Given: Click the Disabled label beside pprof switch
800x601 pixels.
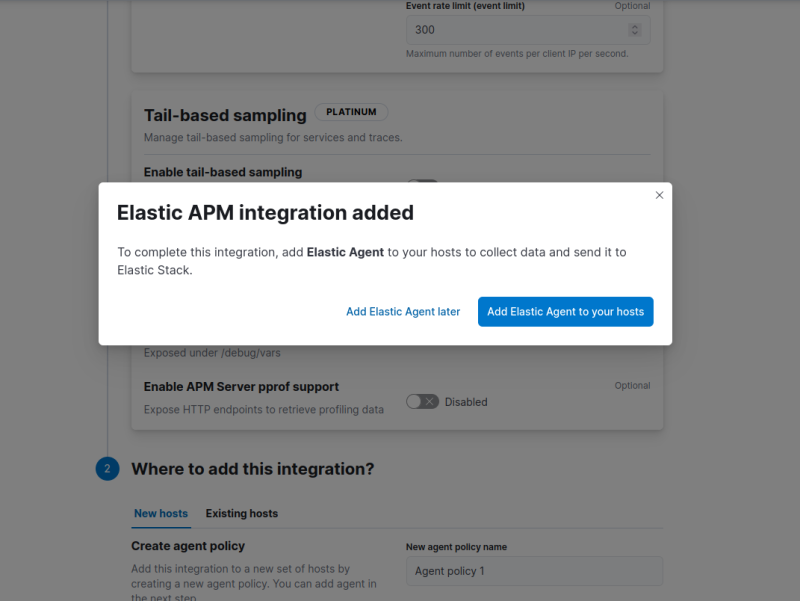Looking at the screenshot, I should pos(466,402).
